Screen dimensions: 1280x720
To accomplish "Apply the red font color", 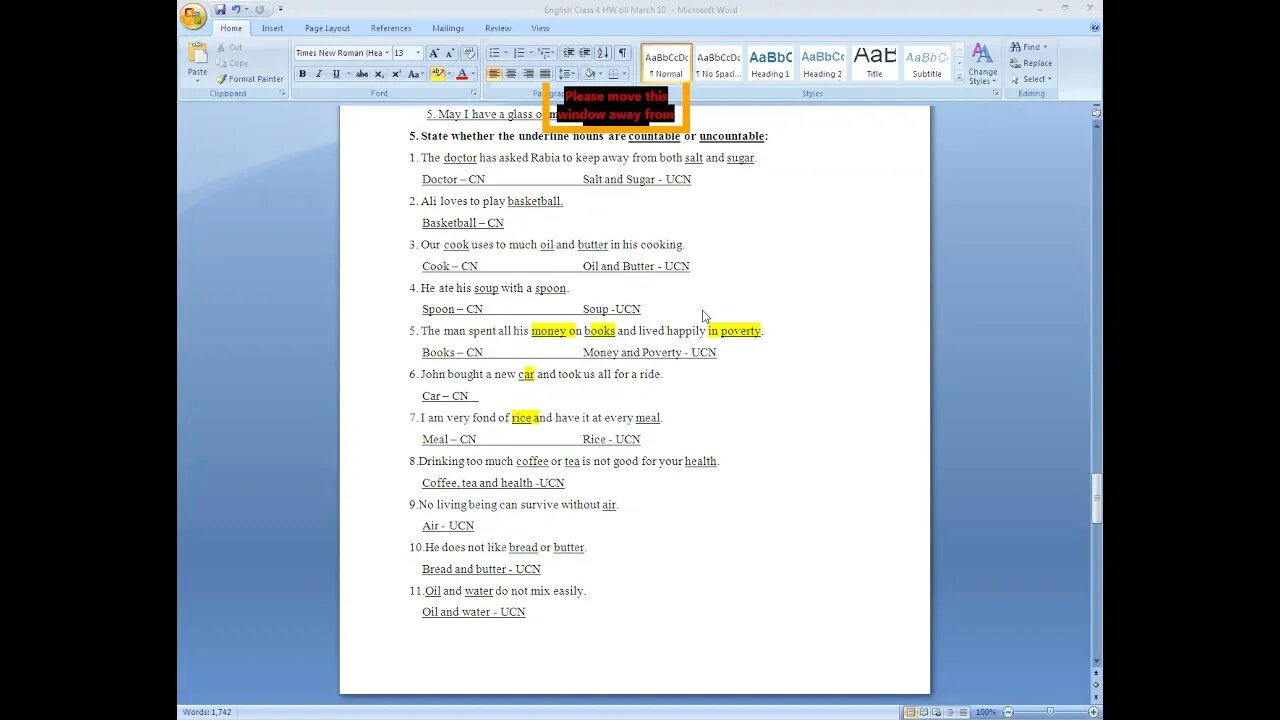I will tap(461, 74).
